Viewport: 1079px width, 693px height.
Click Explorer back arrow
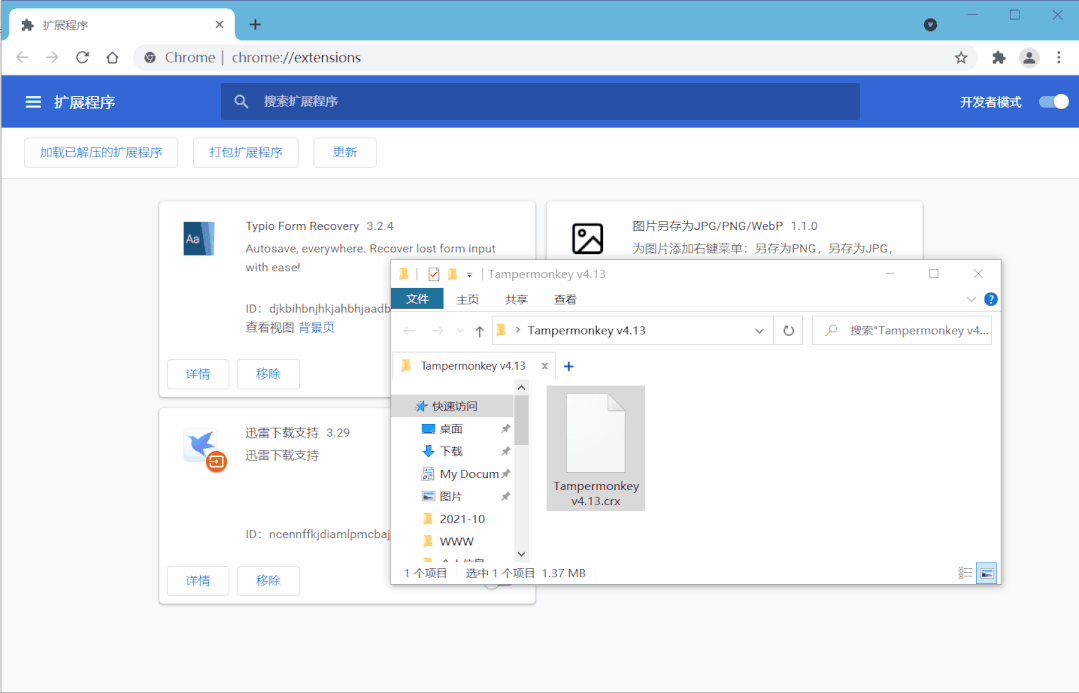[x=409, y=331]
